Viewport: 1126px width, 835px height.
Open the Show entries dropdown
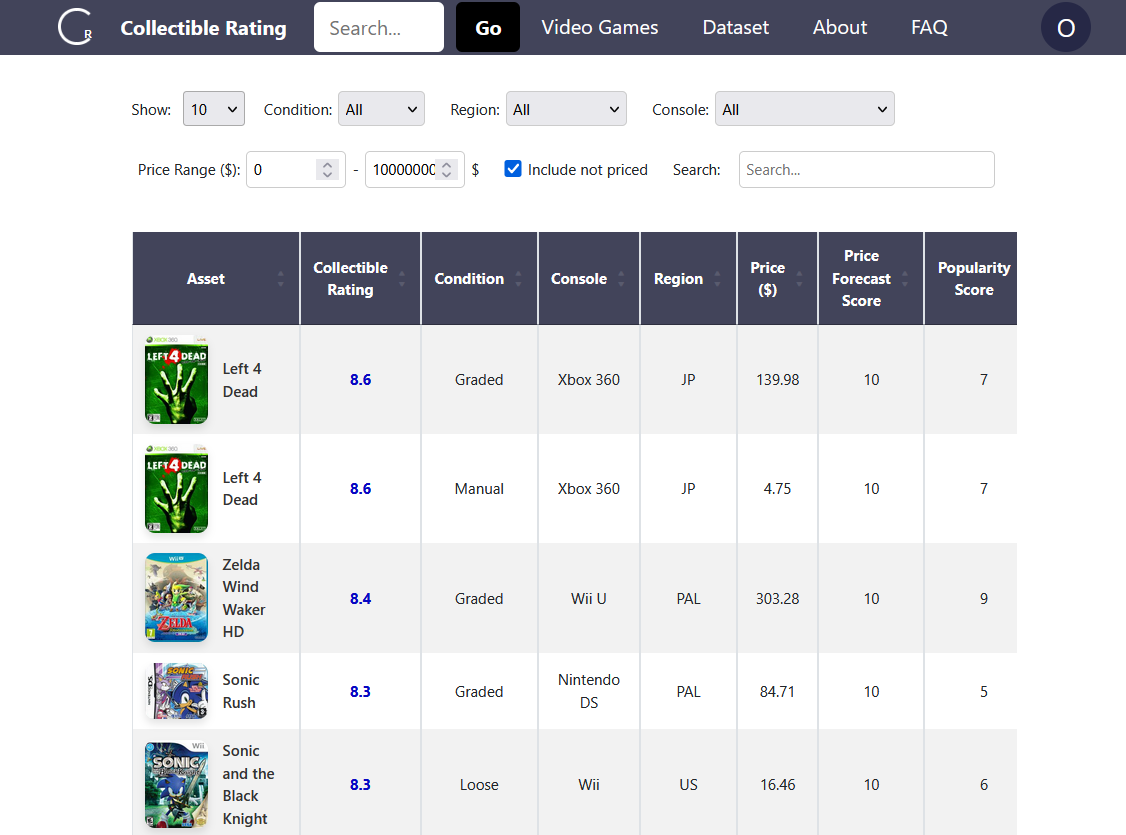pos(214,109)
